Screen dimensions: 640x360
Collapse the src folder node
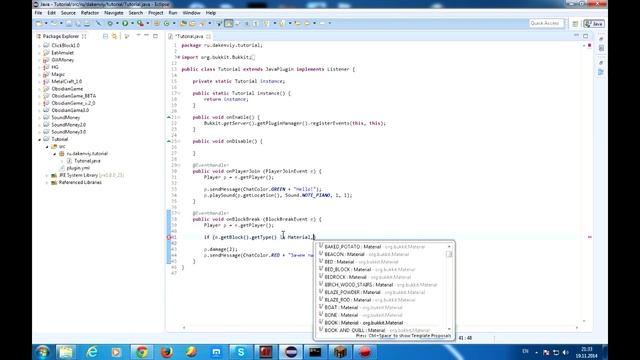[x=47, y=147]
